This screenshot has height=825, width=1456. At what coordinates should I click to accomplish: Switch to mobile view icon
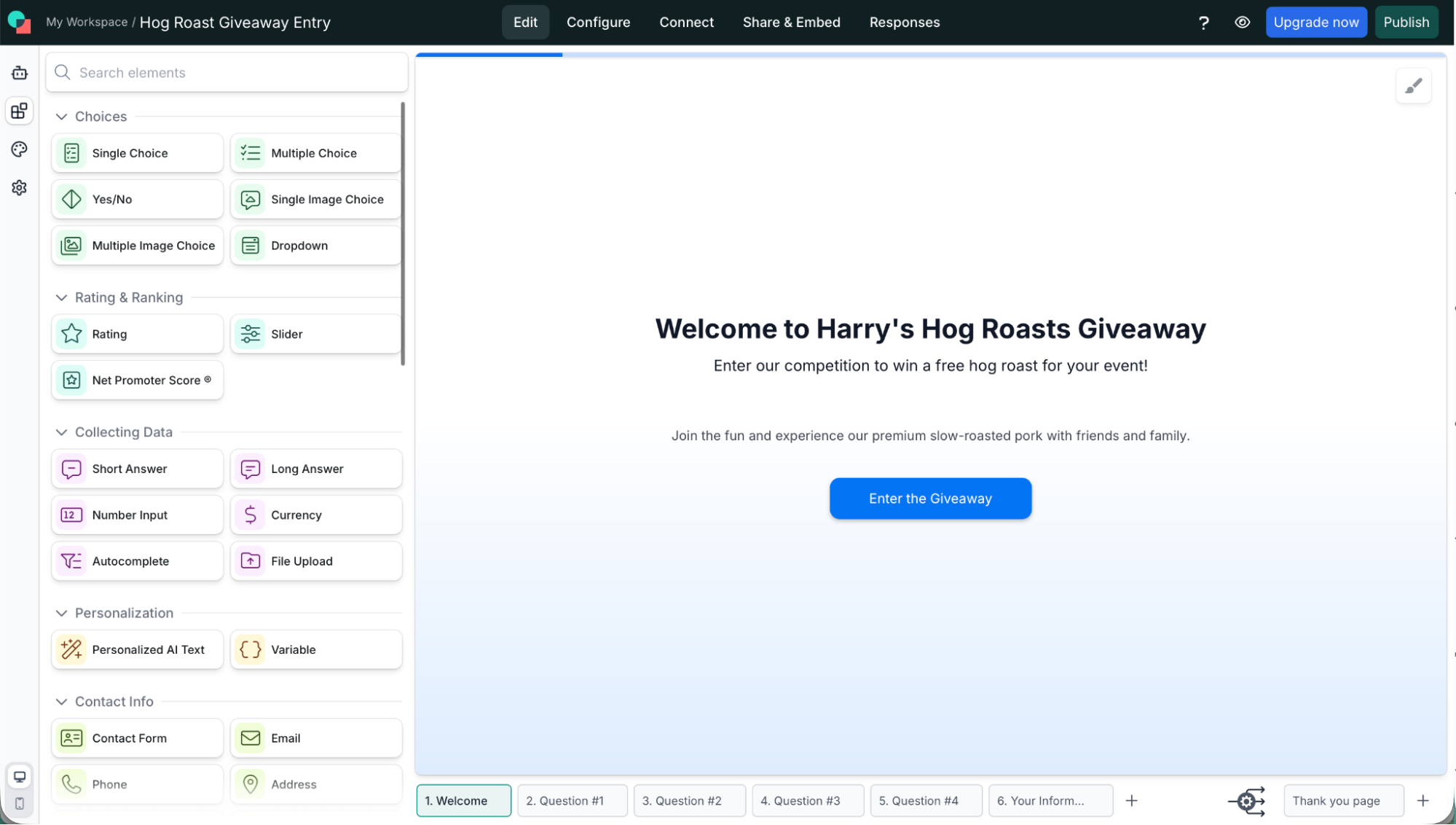click(20, 803)
